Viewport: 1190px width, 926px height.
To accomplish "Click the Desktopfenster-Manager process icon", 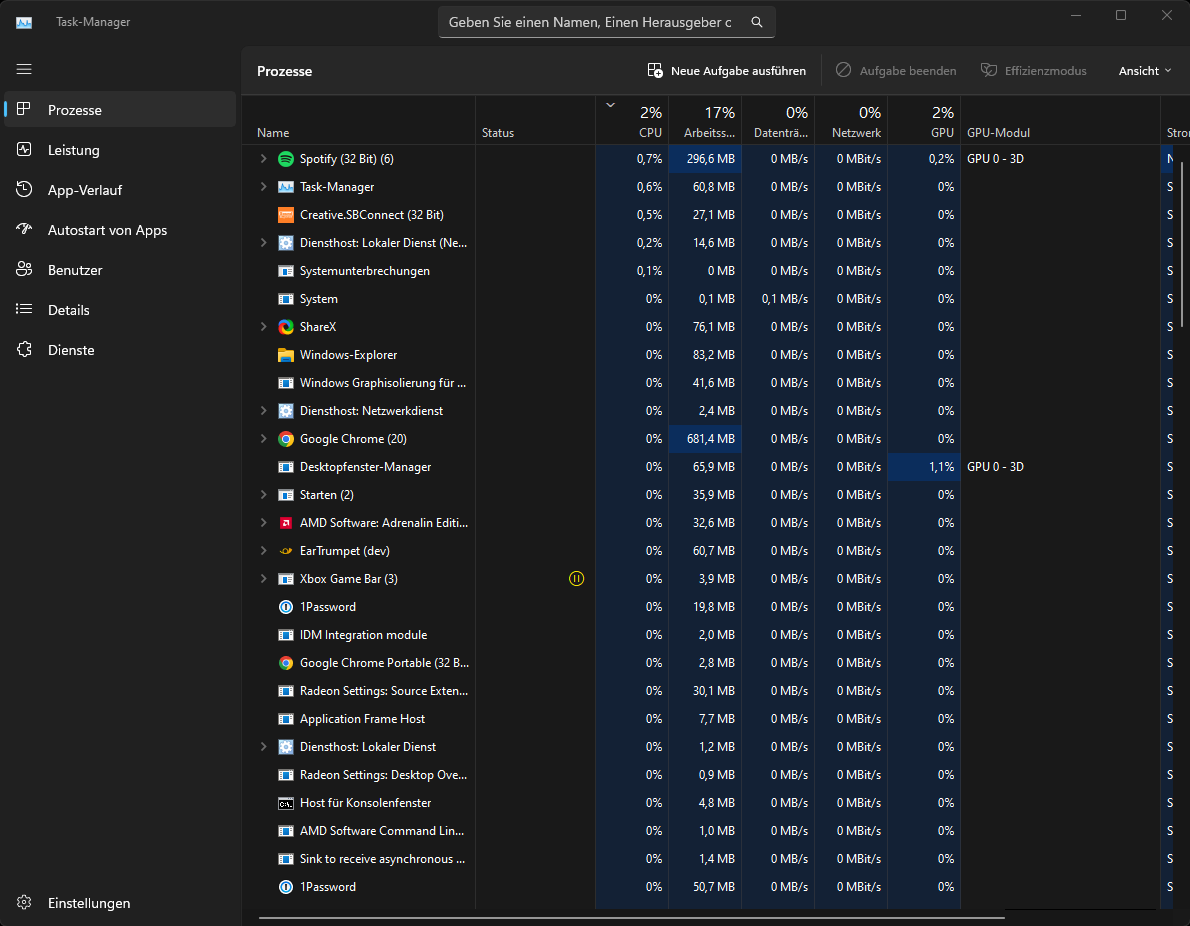I will 285,467.
